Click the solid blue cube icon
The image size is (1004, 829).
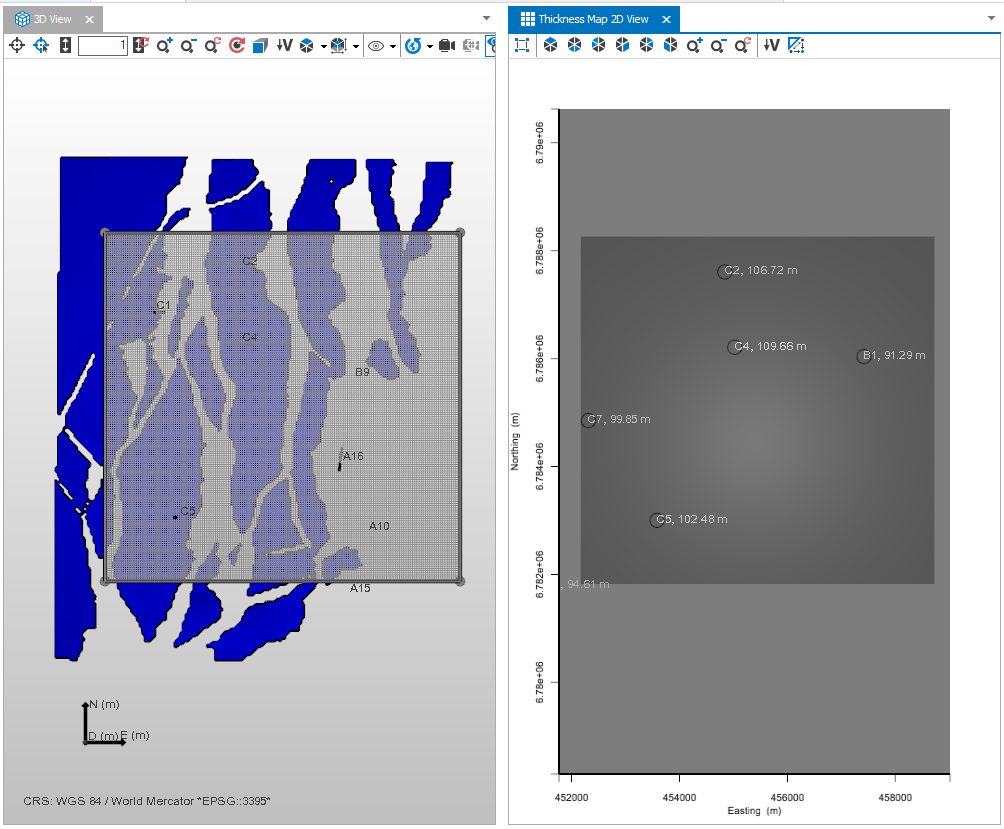click(260, 45)
